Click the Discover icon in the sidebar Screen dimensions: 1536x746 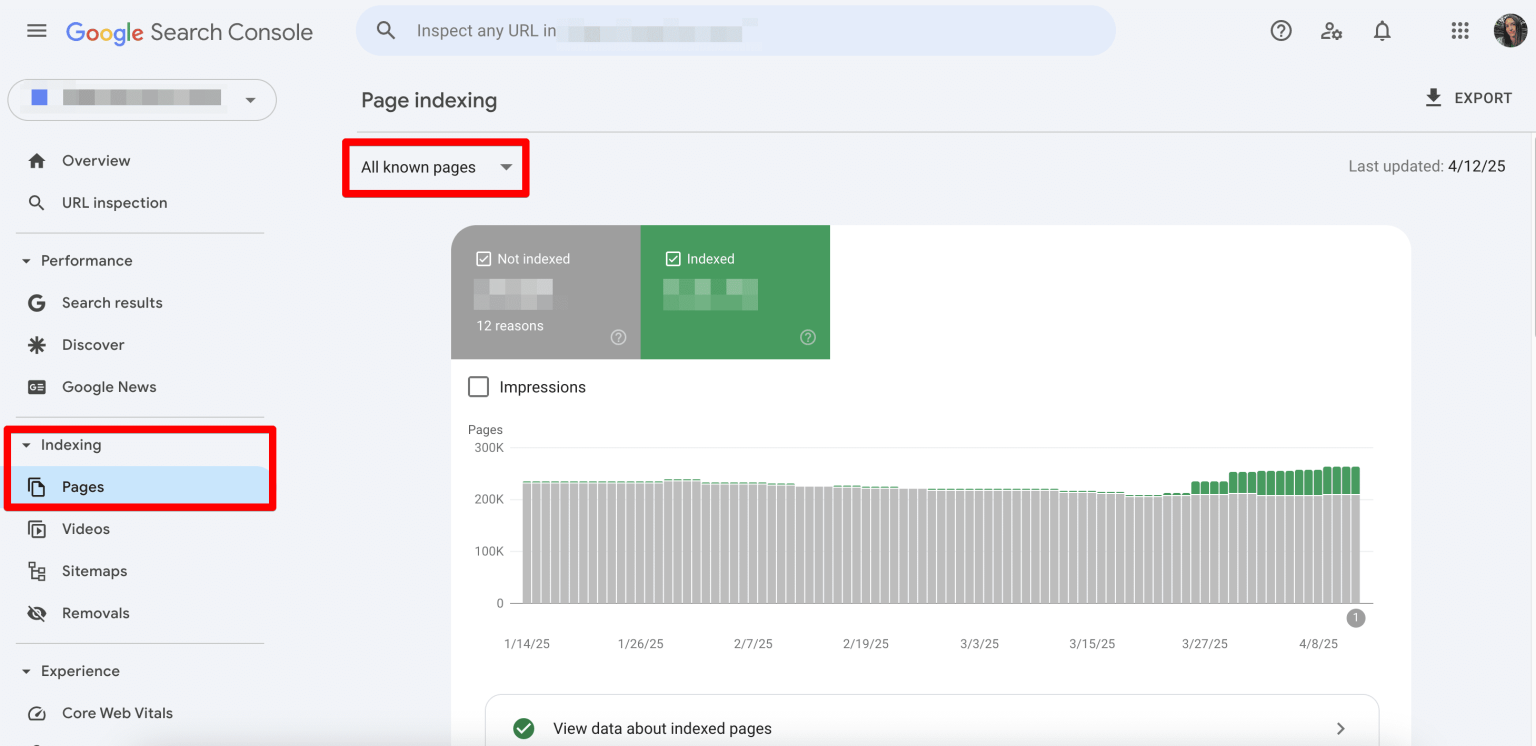(x=37, y=344)
